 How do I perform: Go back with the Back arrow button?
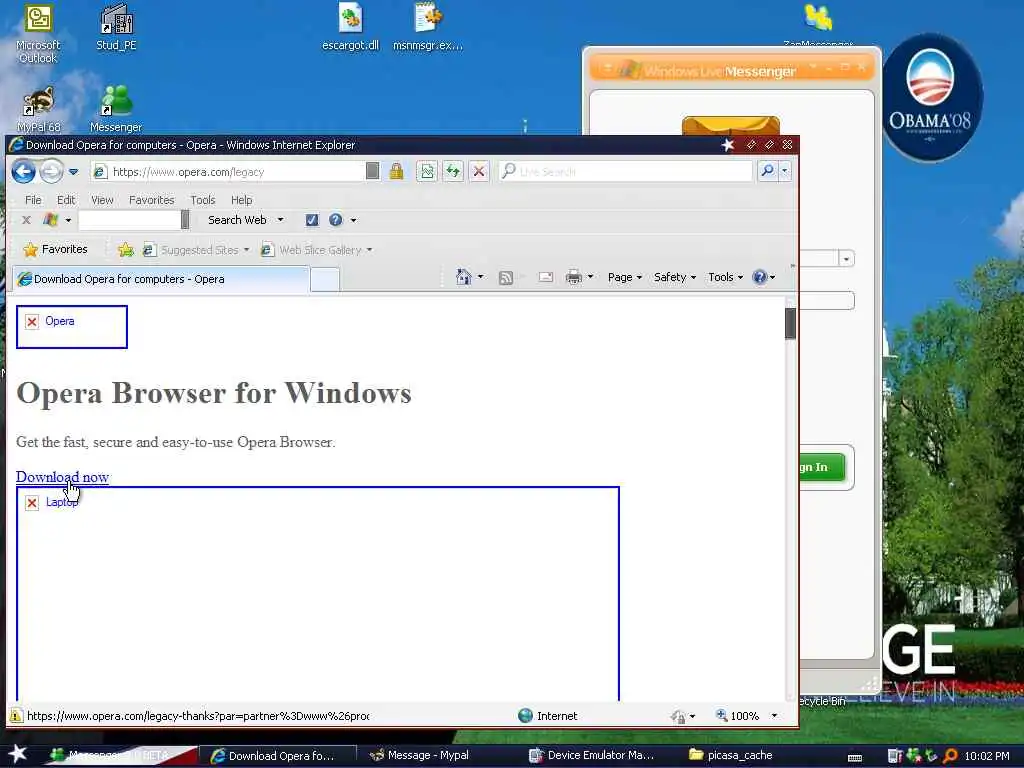(x=24, y=172)
